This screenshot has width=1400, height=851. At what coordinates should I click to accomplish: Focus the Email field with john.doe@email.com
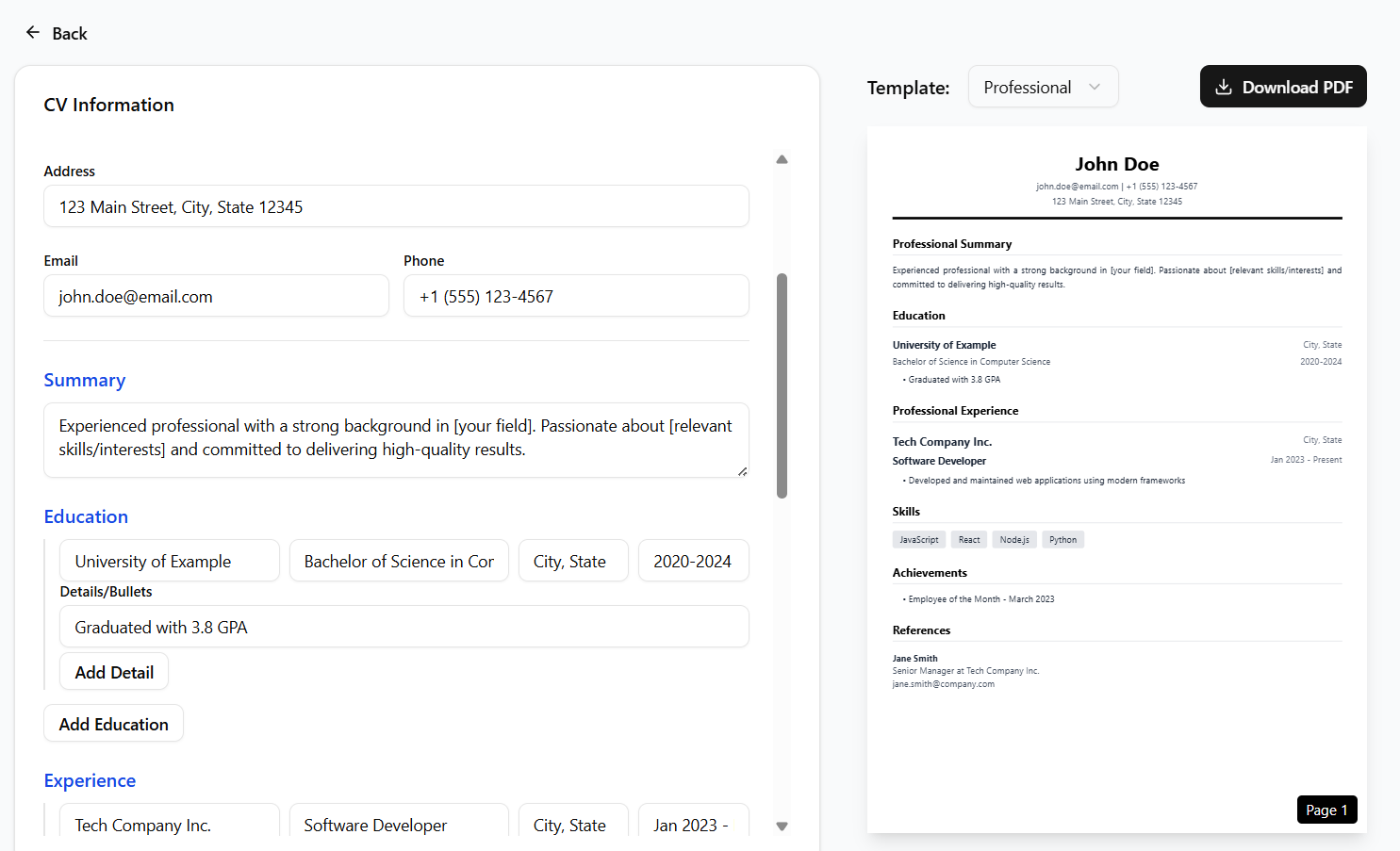click(x=216, y=296)
